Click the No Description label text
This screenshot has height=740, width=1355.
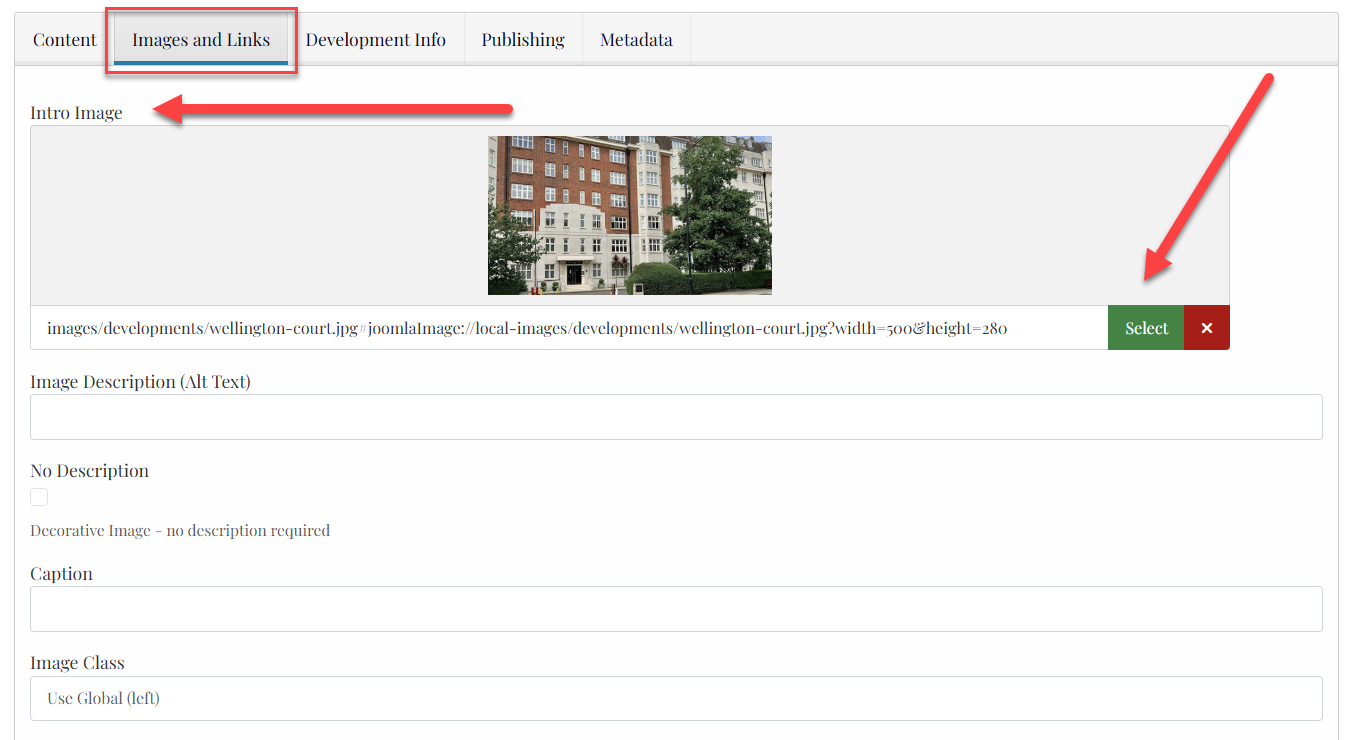point(89,471)
